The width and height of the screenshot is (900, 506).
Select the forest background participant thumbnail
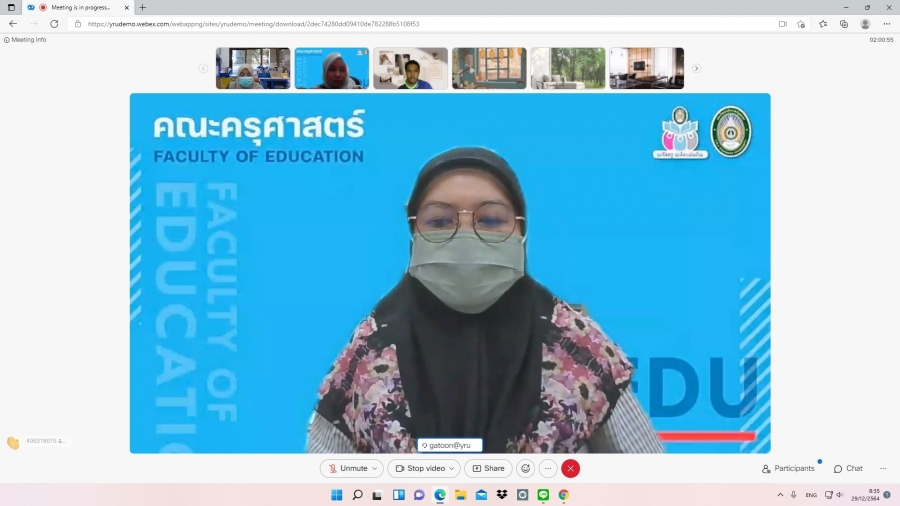pos(568,68)
